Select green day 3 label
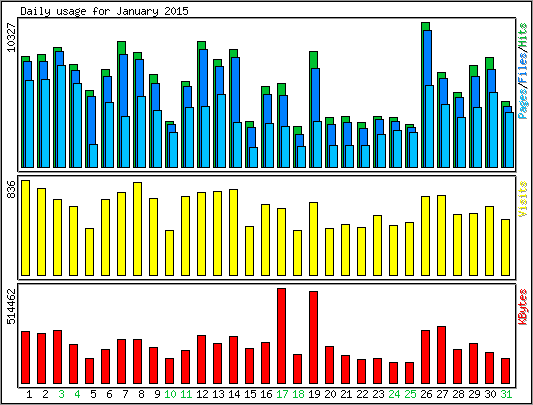The height and width of the screenshot is (405, 533). coord(61,394)
